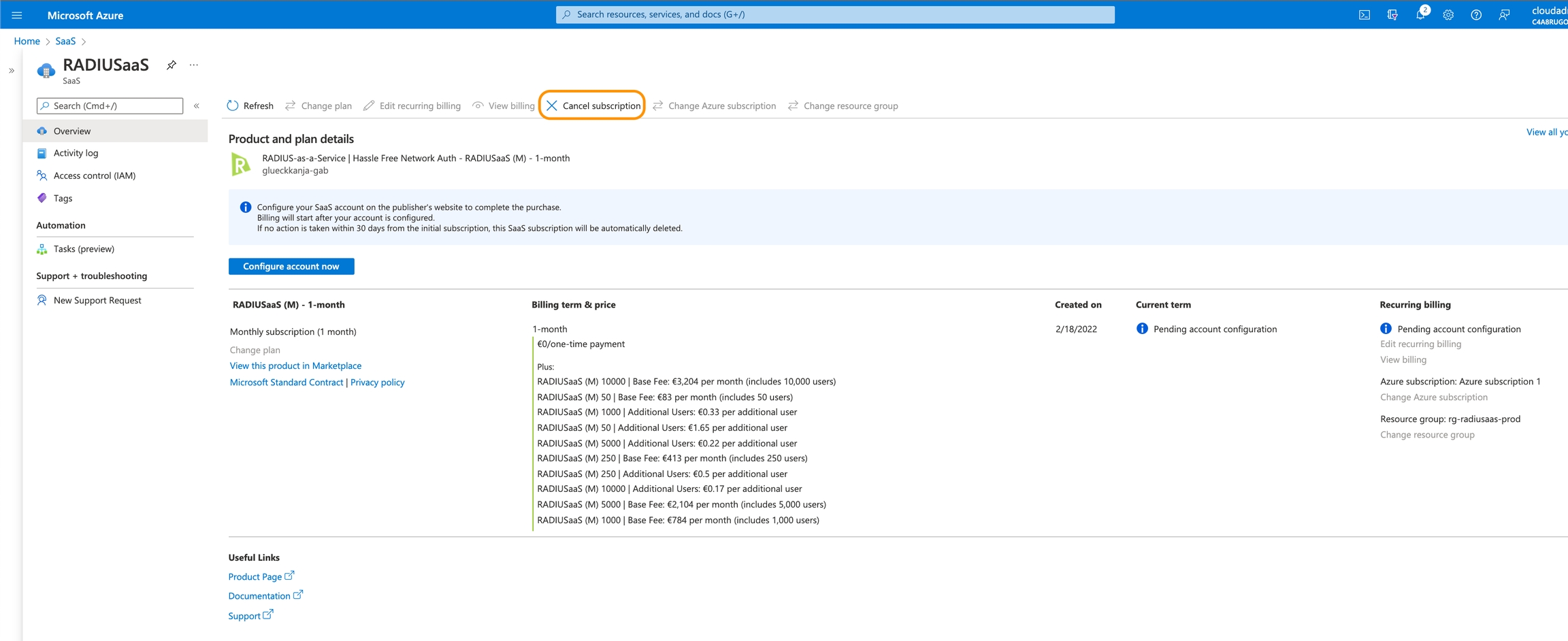Screen dimensions: 1568x641
Task: Open the feedback icon in header
Action: 1504,15
